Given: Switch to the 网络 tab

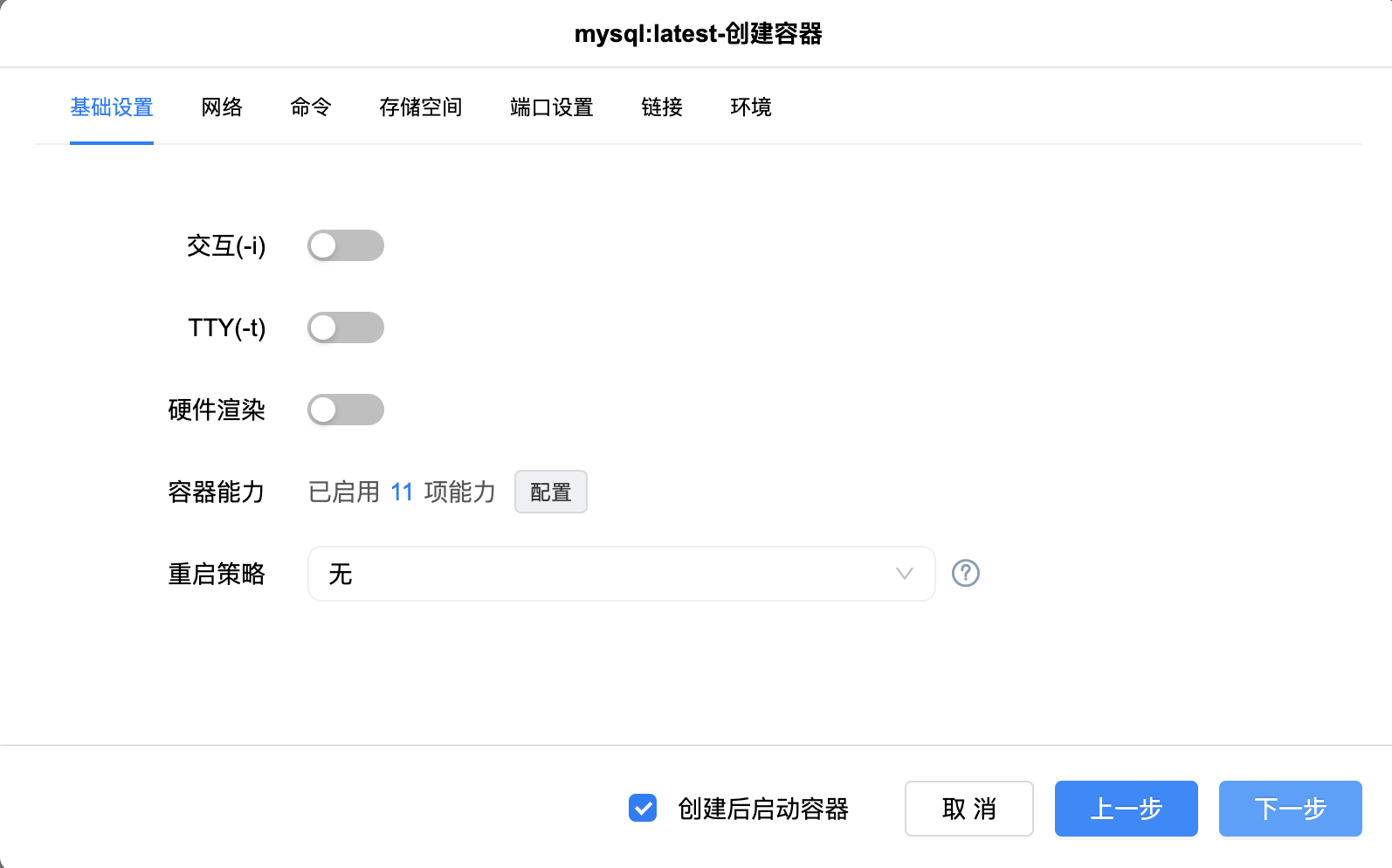Looking at the screenshot, I should [222, 107].
